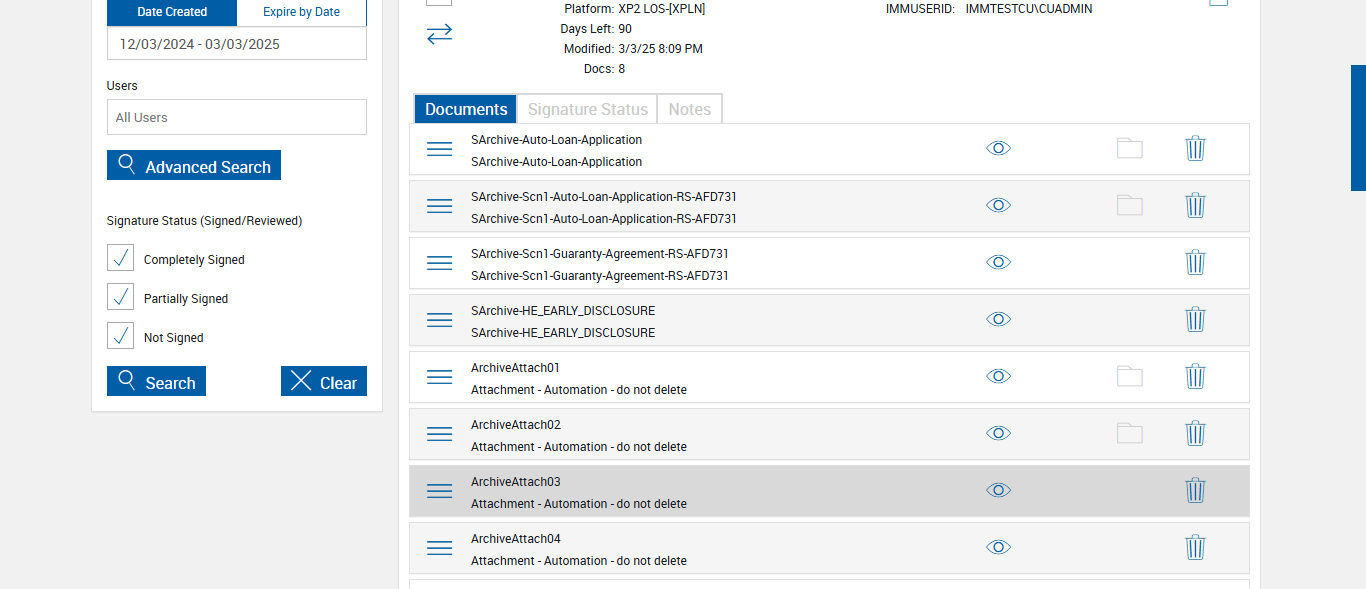
Task: Click folder icon for SArchive-Scn1-Auto-Loan-Application-RS-AFD731
Action: click(x=1130, y=205)
